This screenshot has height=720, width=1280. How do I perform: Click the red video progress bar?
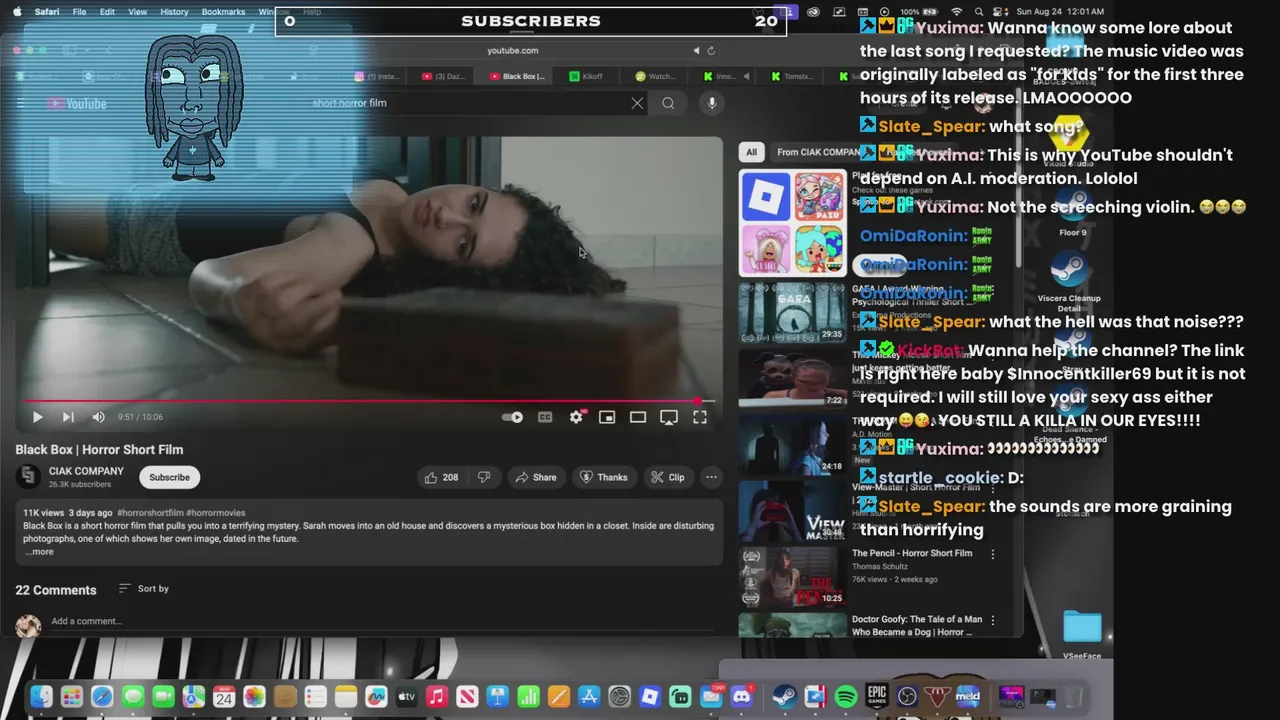point(368,401)
